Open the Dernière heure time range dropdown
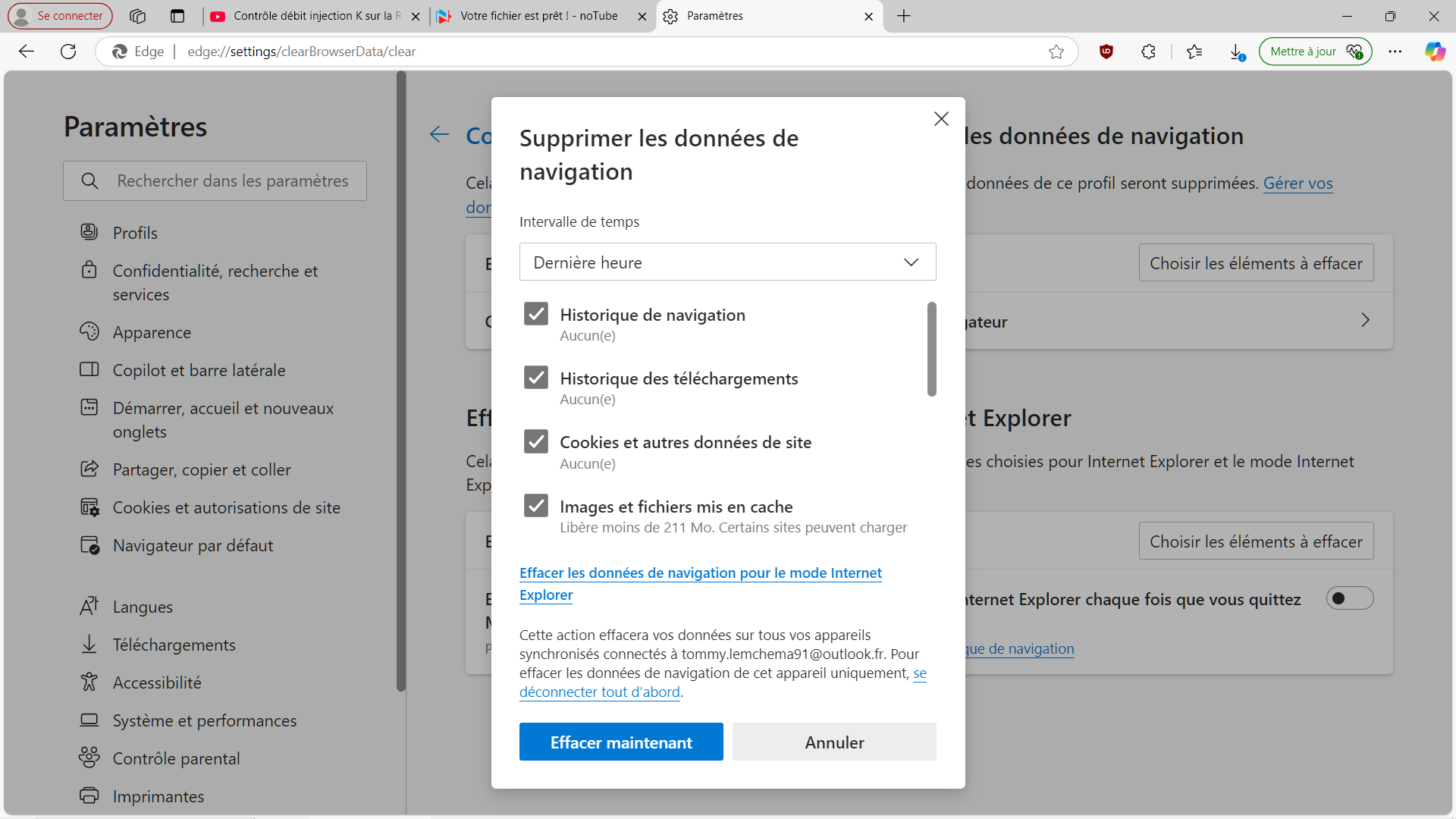 pos(727,262)
